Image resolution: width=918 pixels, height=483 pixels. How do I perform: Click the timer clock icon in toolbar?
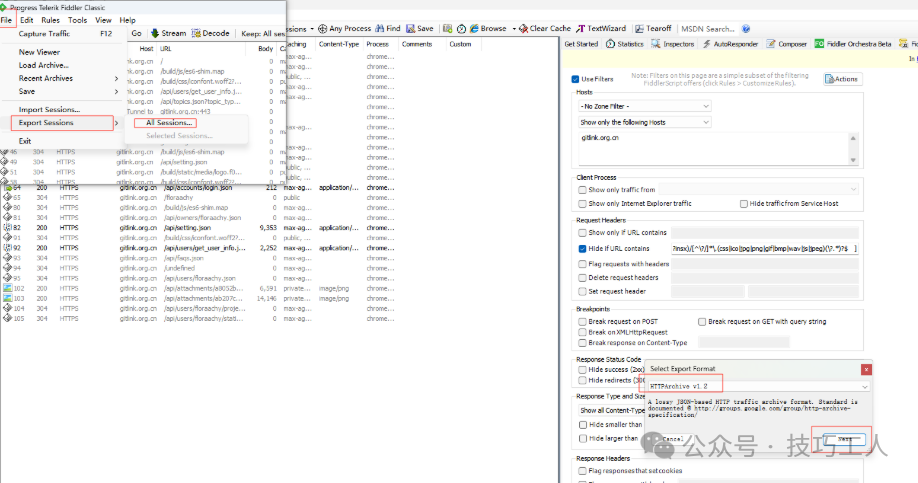[x=461, y=28]
